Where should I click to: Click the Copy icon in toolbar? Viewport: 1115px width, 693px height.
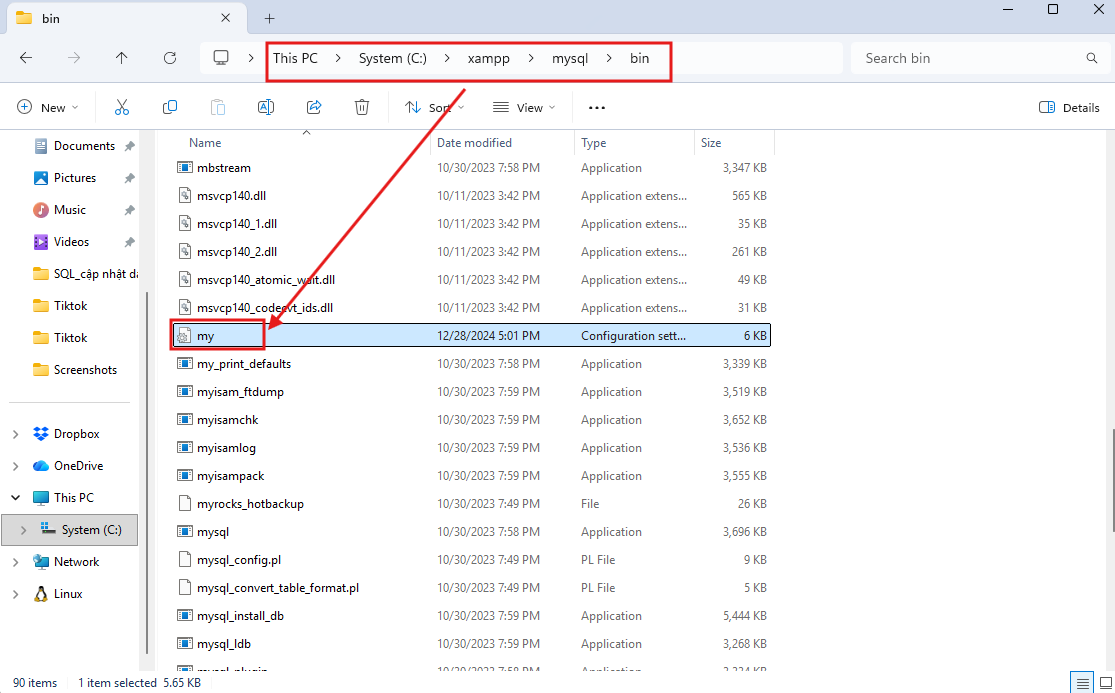coord(169,107)
